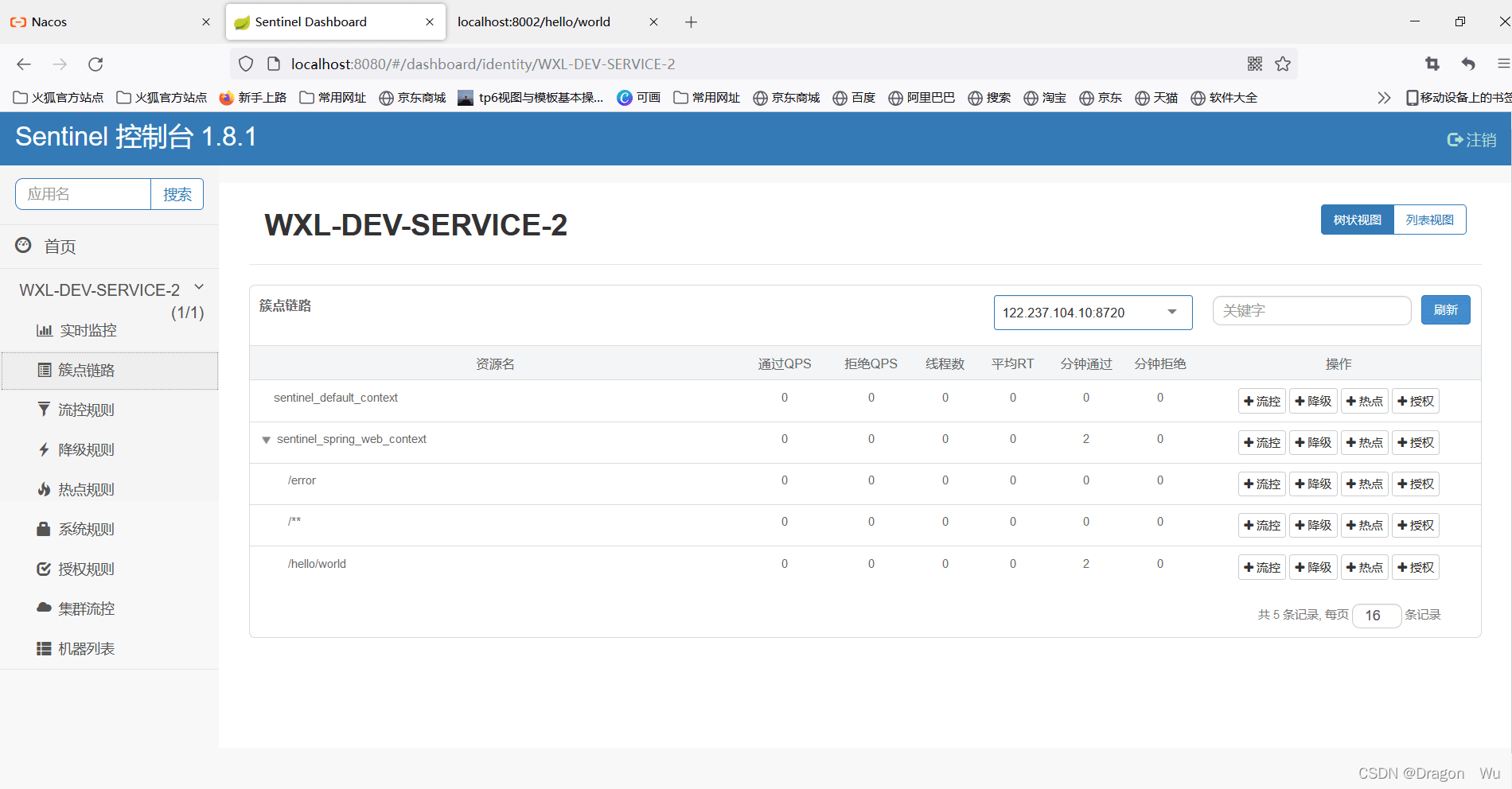Open the 阿里巴巴 bookmark
Image resolution: width=1512 pixels, height=789 pixels.
[922, 98]
